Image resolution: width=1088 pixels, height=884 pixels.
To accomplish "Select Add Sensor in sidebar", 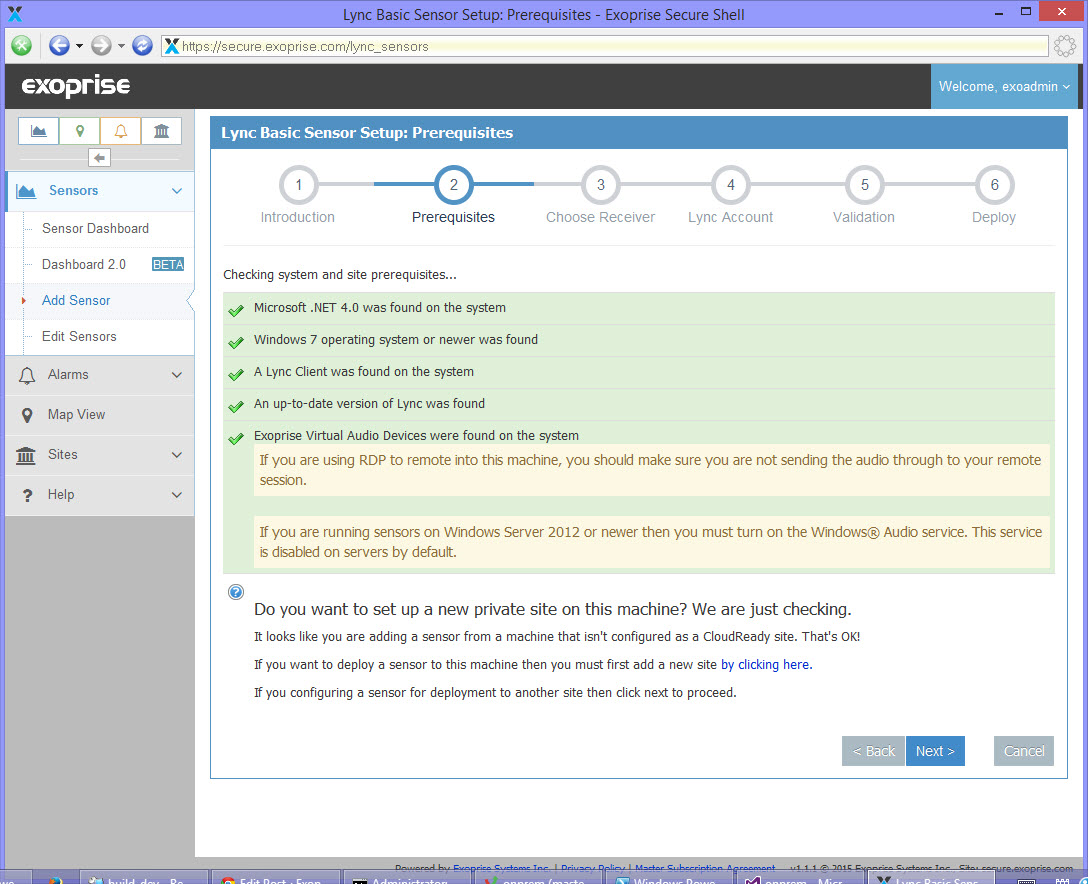I will pos(76,300).
